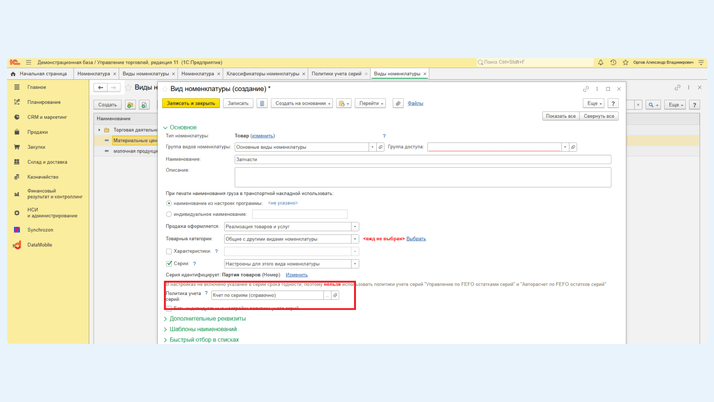This screenshot has width=714, height=402.
Task: Click the Файлы link
Action: coord(415,103)
